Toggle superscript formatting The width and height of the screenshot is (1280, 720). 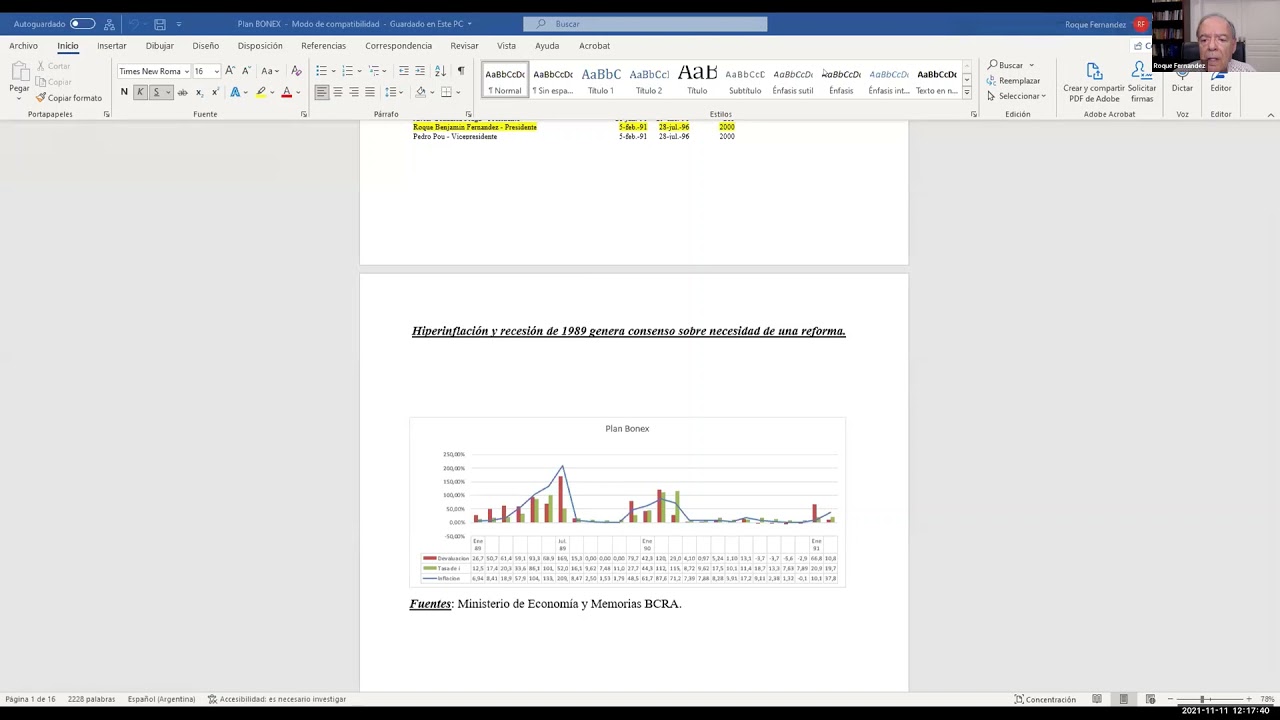tap(215, 92)
